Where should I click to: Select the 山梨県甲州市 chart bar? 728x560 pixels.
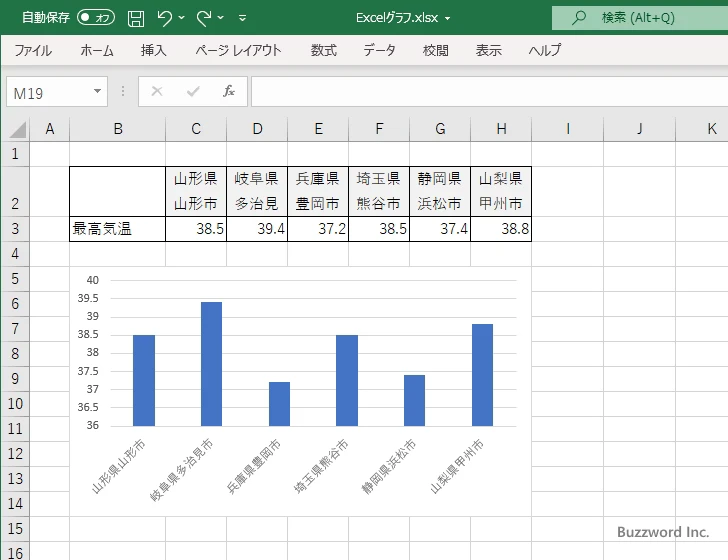(x=482, y=375)
